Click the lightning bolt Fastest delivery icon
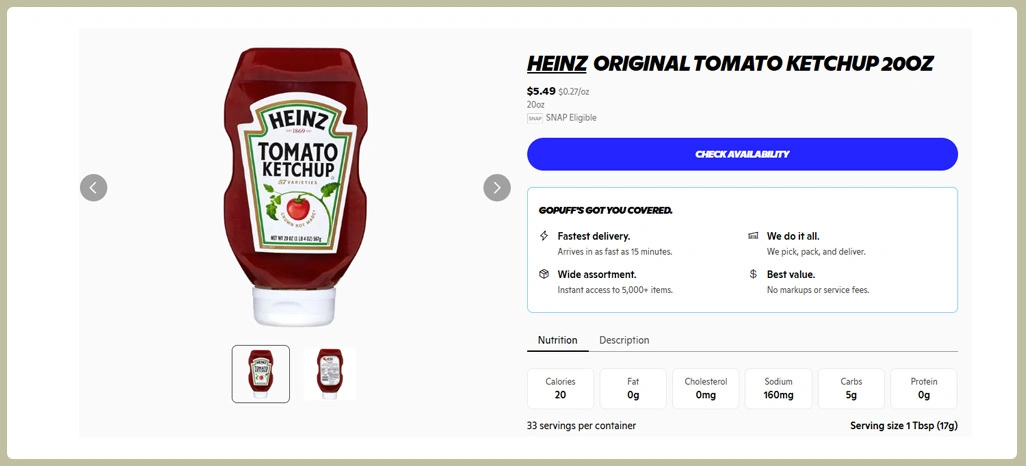This screenshot has width=1026, height=466. 544,236
